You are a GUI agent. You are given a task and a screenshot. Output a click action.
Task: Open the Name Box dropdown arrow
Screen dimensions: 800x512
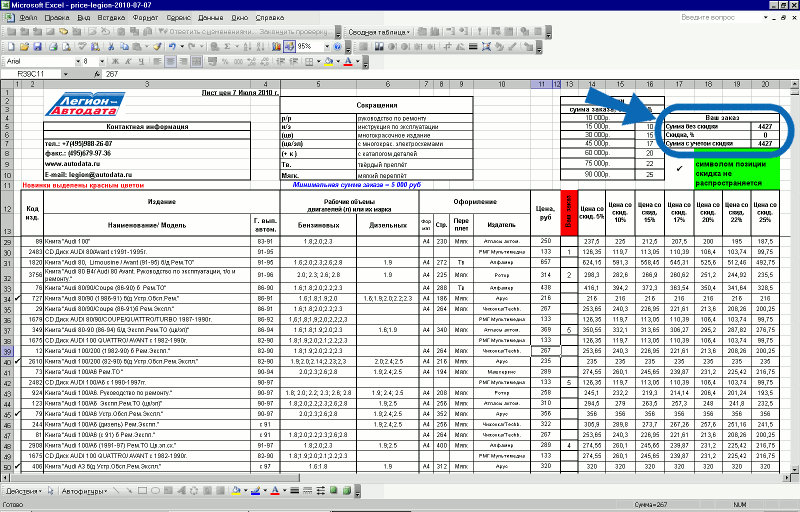[65, 74]
